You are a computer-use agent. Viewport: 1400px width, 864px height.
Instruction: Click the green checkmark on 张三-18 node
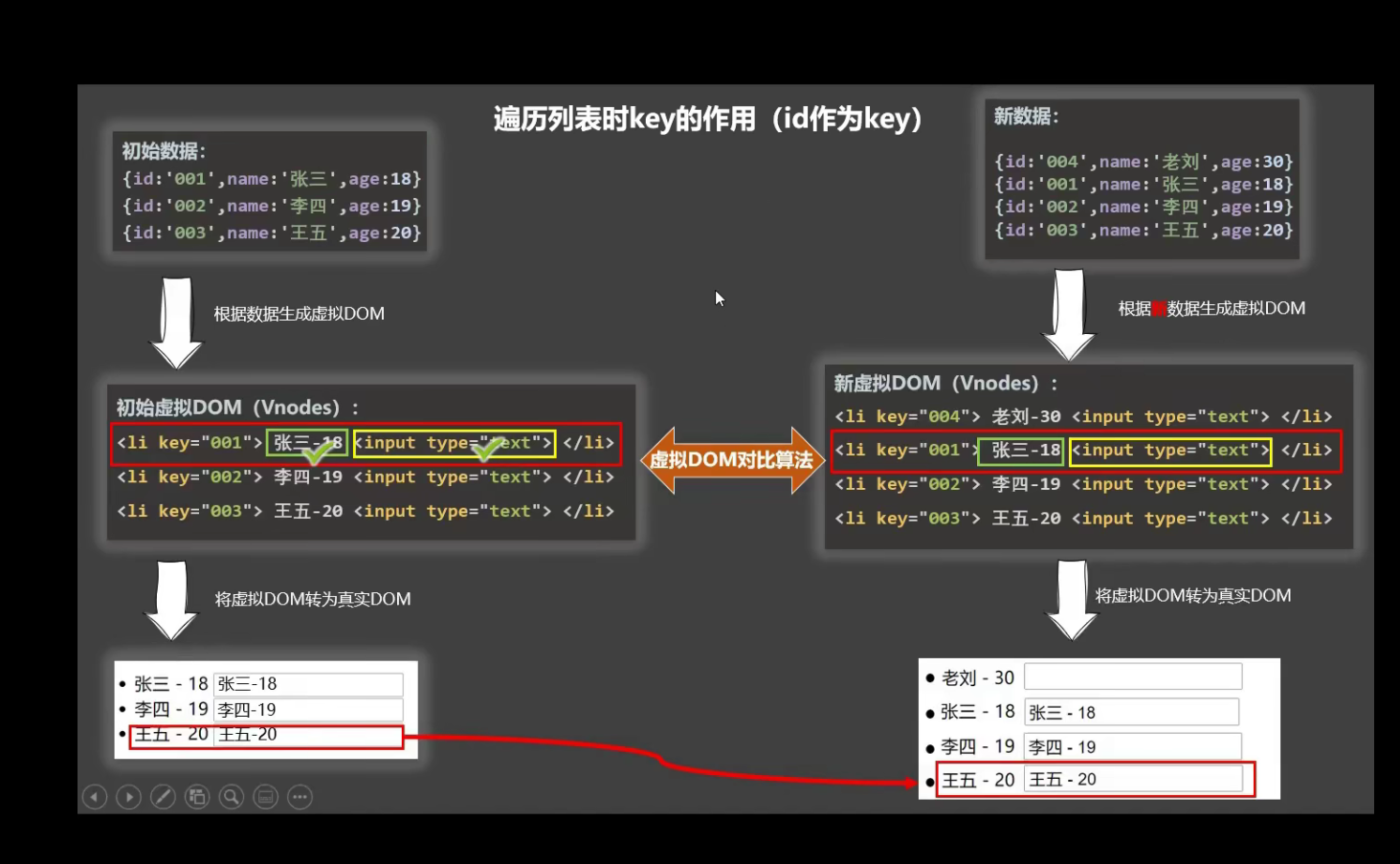tap(315, 450)
